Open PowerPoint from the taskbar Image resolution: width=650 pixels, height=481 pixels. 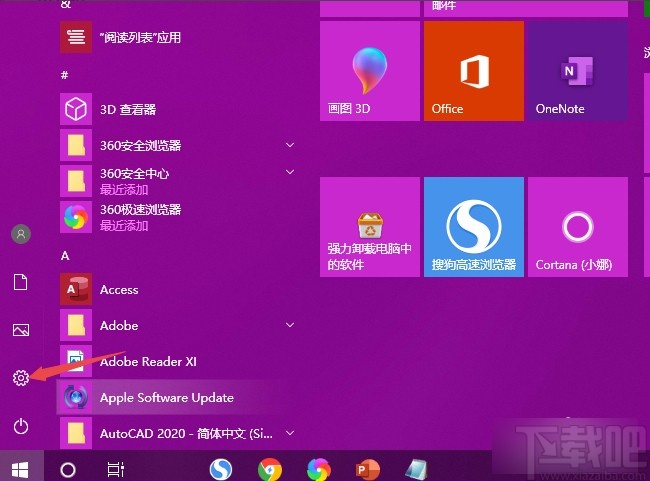click(x=368, y=468)
